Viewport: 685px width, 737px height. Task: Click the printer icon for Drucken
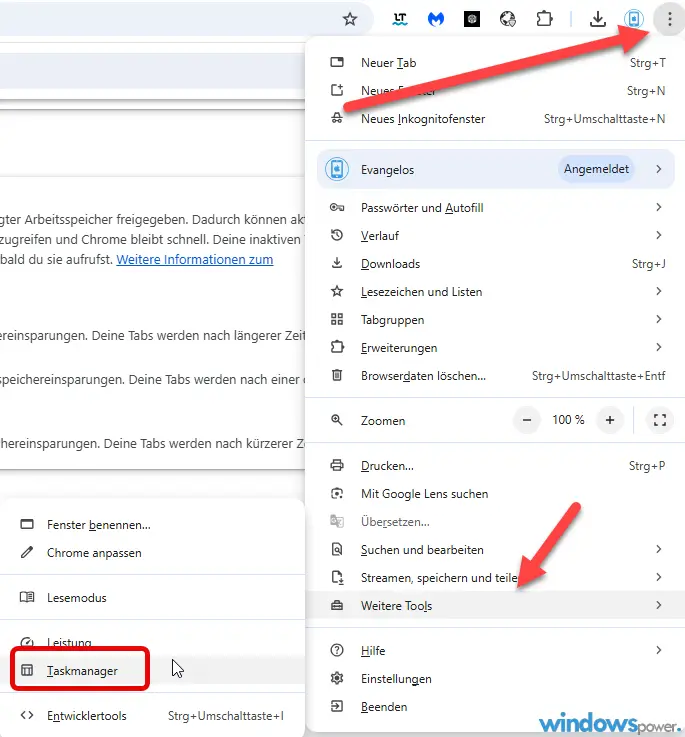[337, 465]
